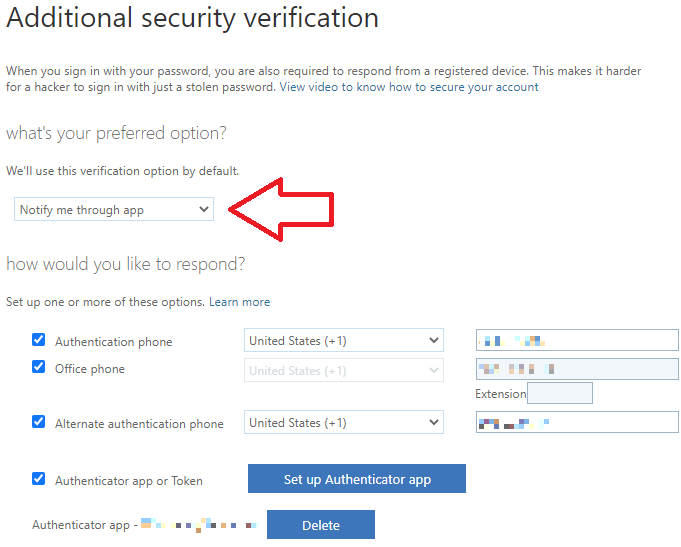This screenshot has height=547, width=681.
Task: Disable the Authenticator app or Token checkbox
Action: coord(38,479)
